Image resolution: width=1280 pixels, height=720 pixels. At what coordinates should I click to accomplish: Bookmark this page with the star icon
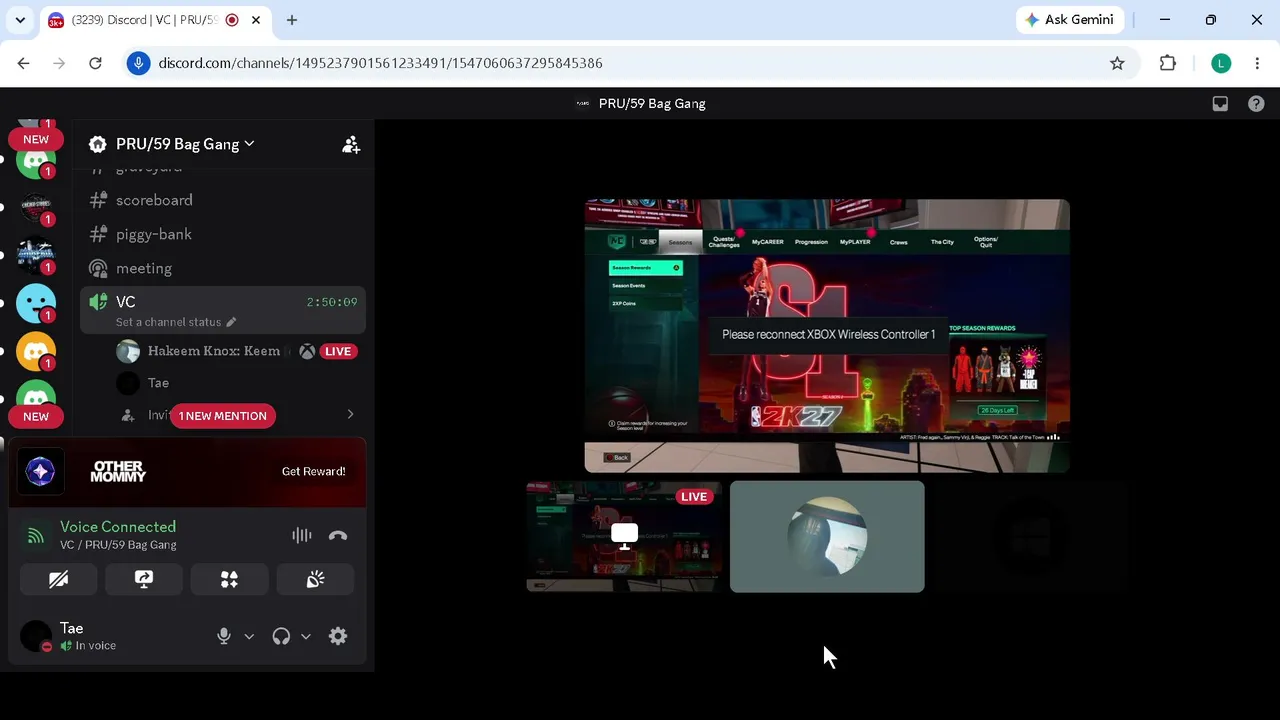(x=1117, y=63)
